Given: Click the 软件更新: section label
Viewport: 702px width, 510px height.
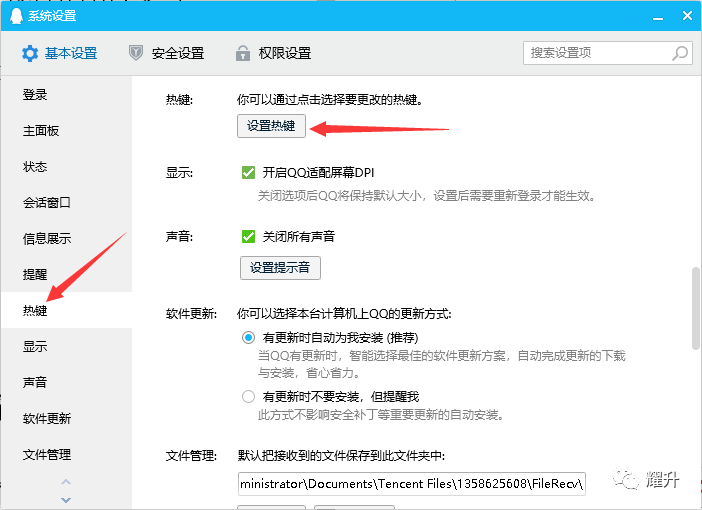Looking at the screenshot, I should tap(191, 314).
